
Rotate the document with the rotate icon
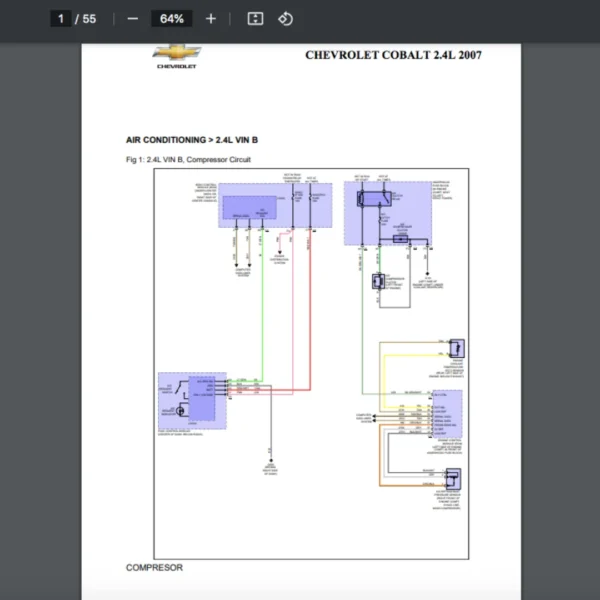285,19
